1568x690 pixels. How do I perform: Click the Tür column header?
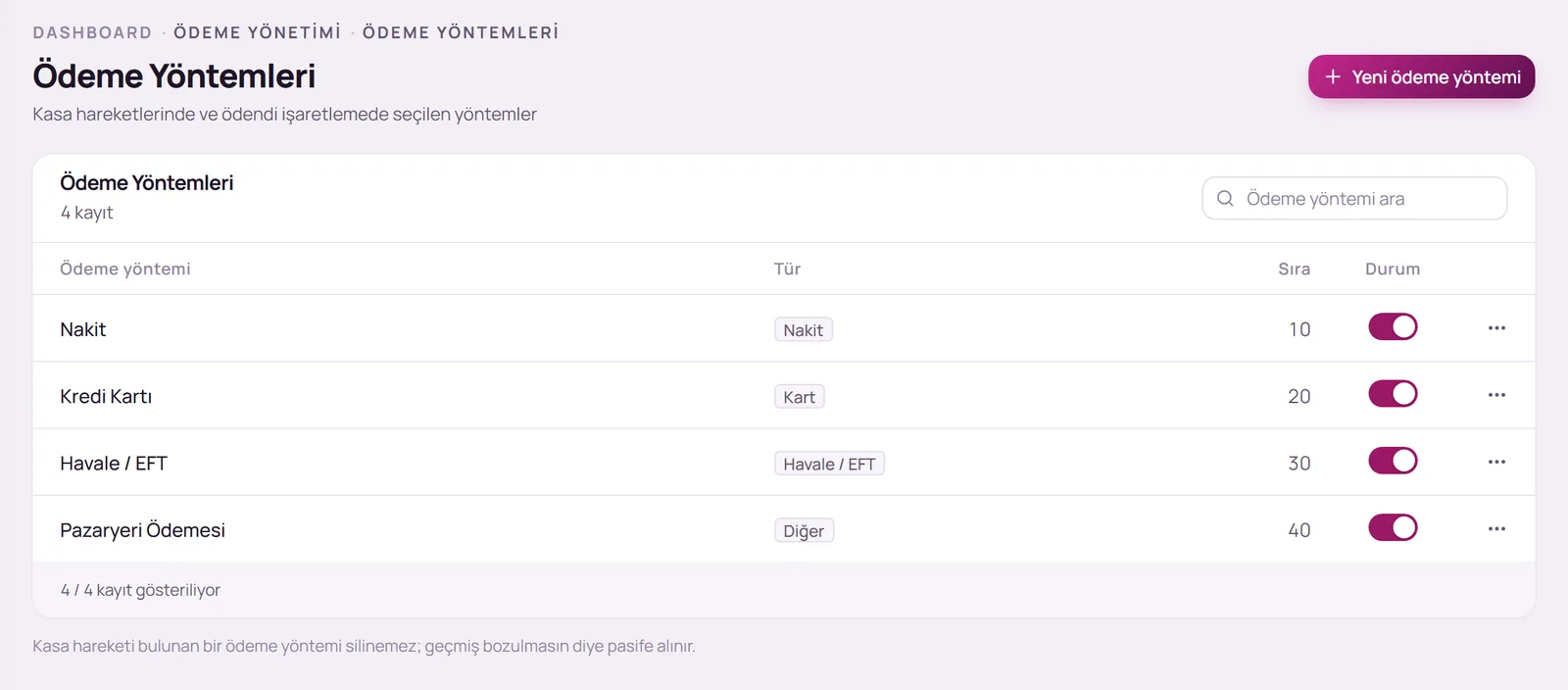[787, 269]
